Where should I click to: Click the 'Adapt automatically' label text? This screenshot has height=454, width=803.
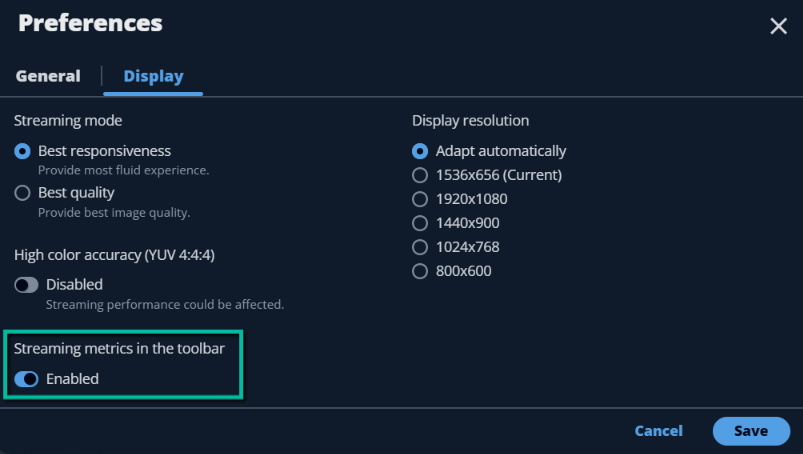[501, 151]
